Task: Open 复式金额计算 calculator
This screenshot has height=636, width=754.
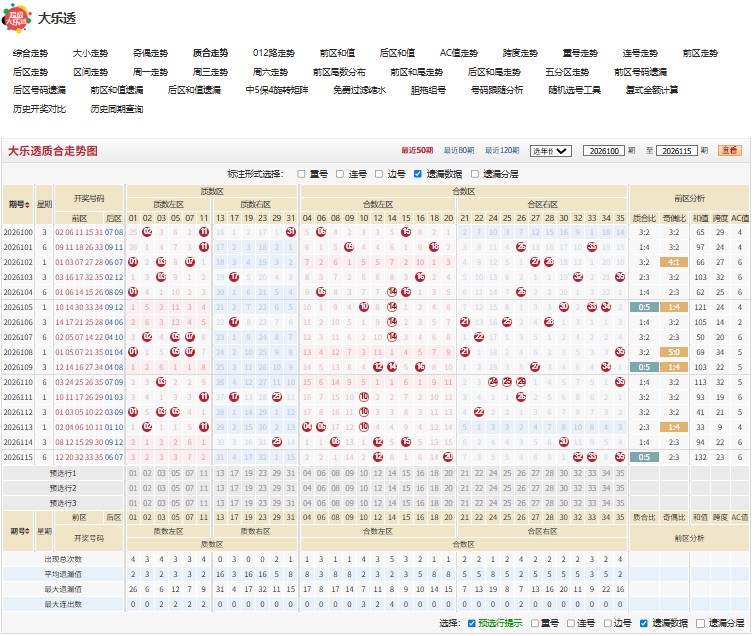Action: 652,90
